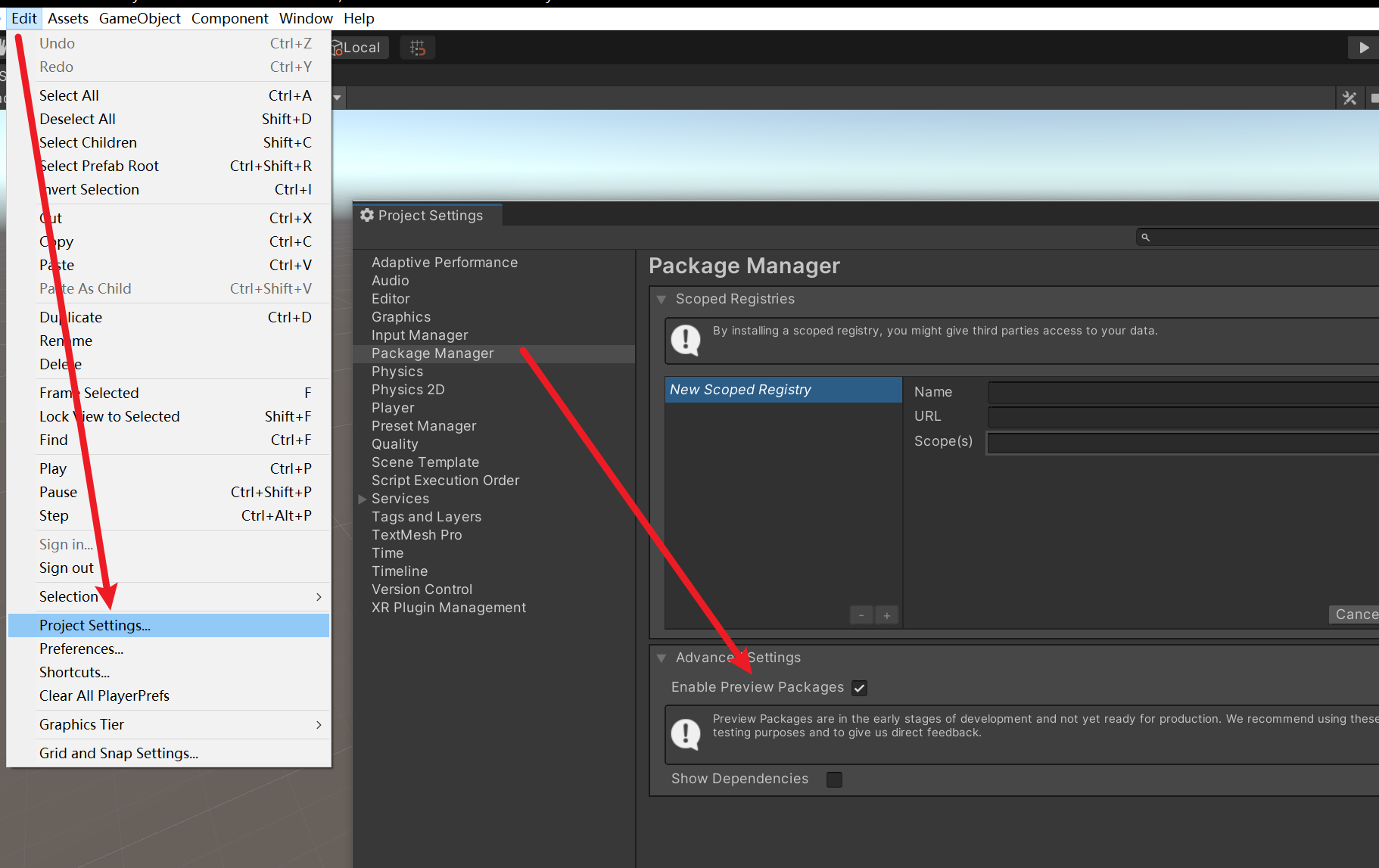Collapse the Scoped Registries section
1379x868 pixels.
(661, 300)
